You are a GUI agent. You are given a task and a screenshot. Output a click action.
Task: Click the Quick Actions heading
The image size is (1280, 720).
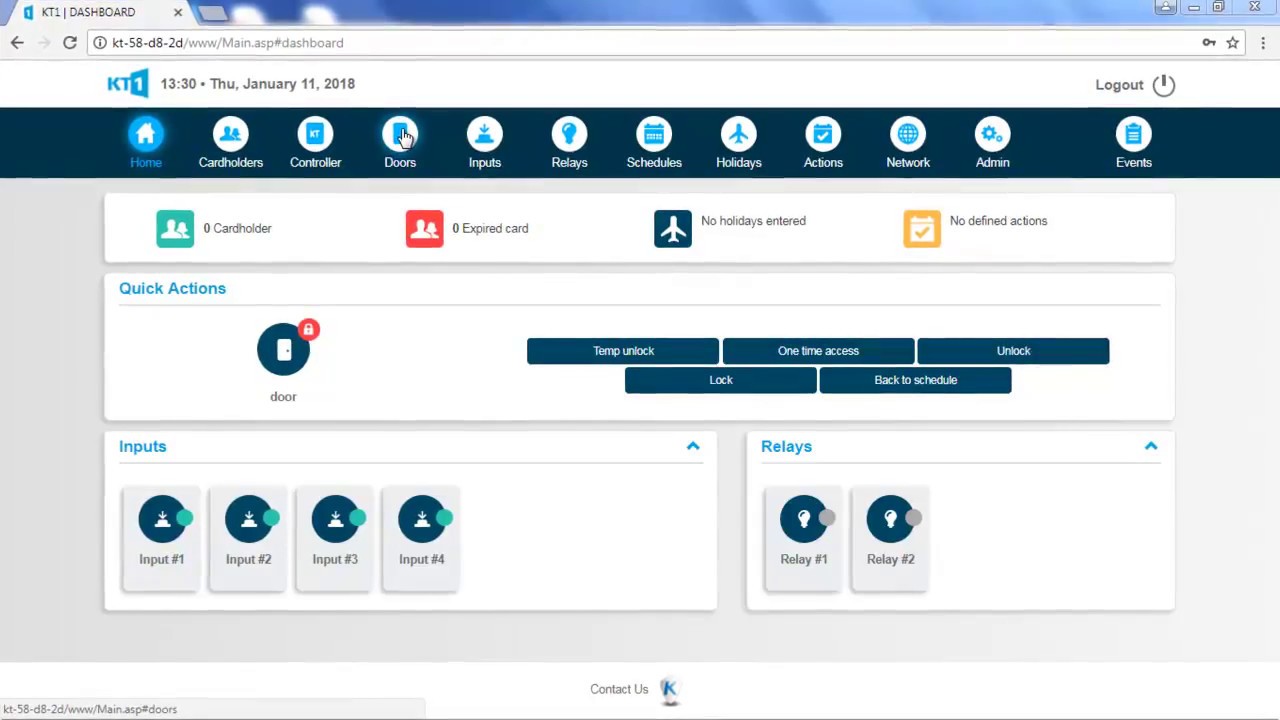click(x=172, y=288)
